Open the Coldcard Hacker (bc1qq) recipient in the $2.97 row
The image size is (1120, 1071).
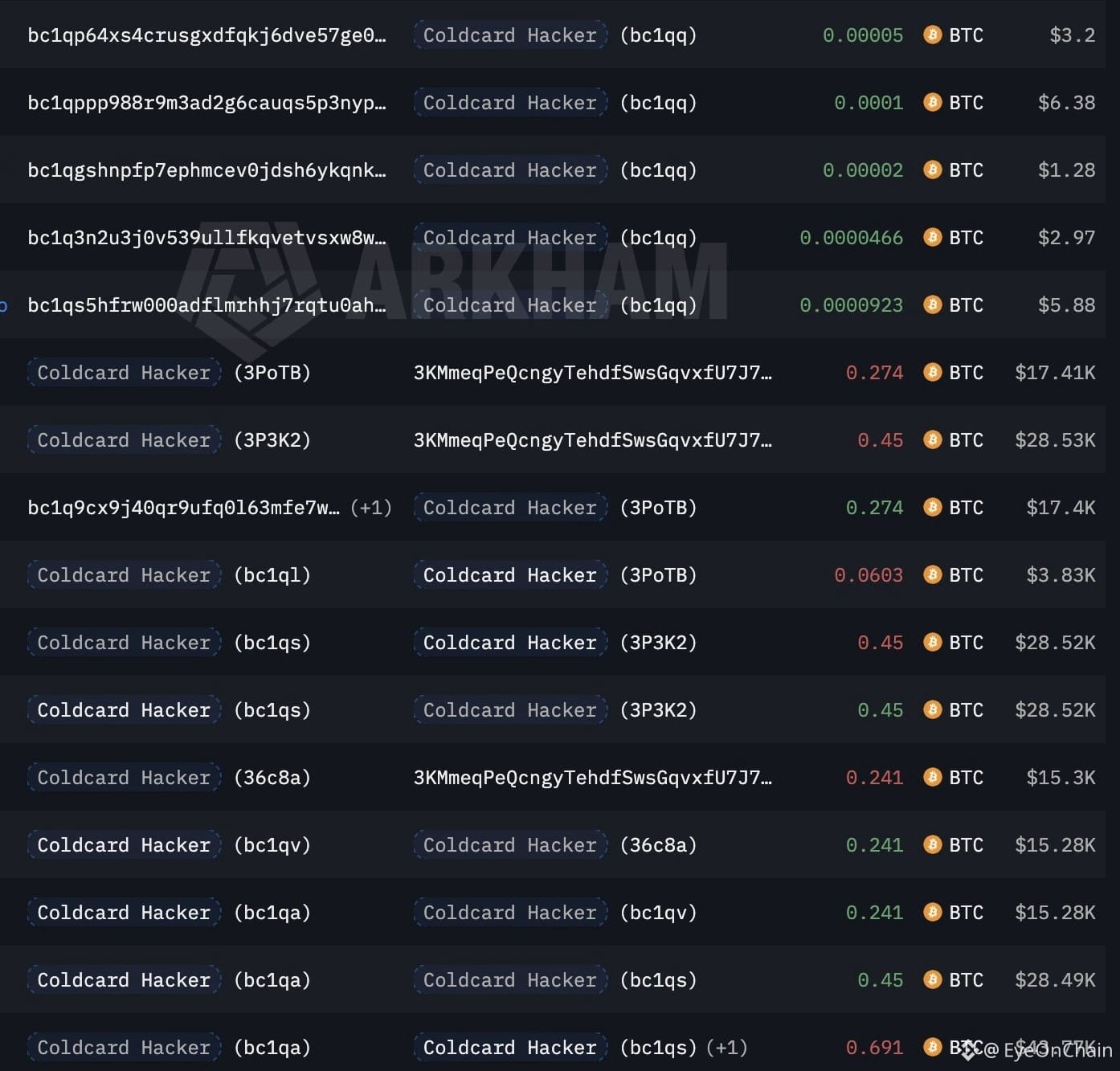point(555,238)
